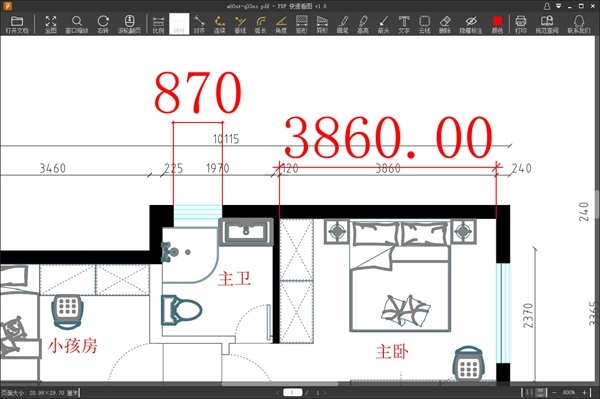Click the horizontal scrollbar thumb
The width and height of the screenshot is (600, 399).
point(280,383)
